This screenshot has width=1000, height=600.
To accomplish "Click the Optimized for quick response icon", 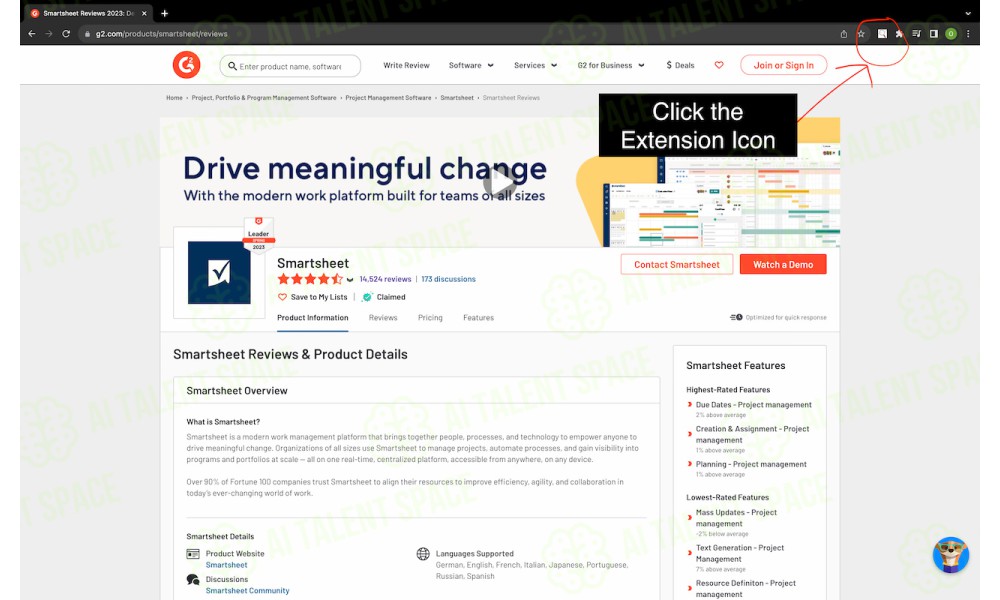I will [x=736, y=317].
